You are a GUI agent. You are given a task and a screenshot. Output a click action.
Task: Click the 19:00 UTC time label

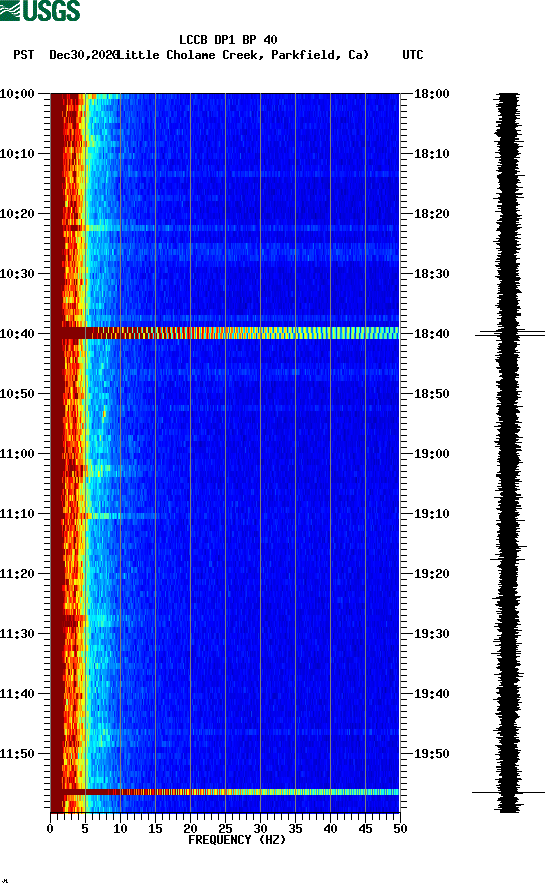(x=432, y=454)
